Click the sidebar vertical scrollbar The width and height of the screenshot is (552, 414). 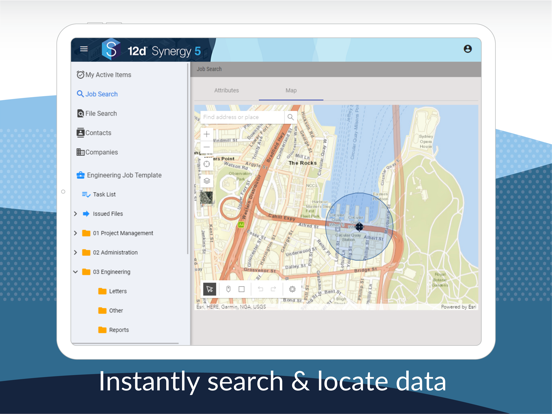click(188, 158)
